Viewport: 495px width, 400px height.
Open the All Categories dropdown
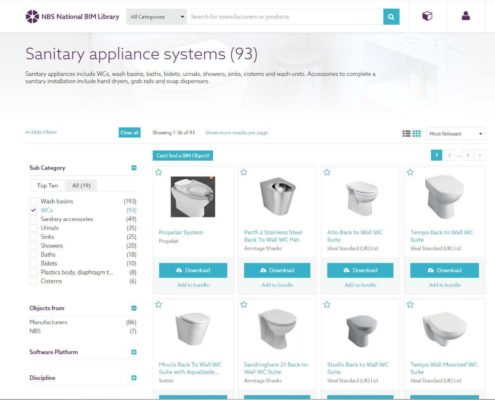(x=157, y=17)
